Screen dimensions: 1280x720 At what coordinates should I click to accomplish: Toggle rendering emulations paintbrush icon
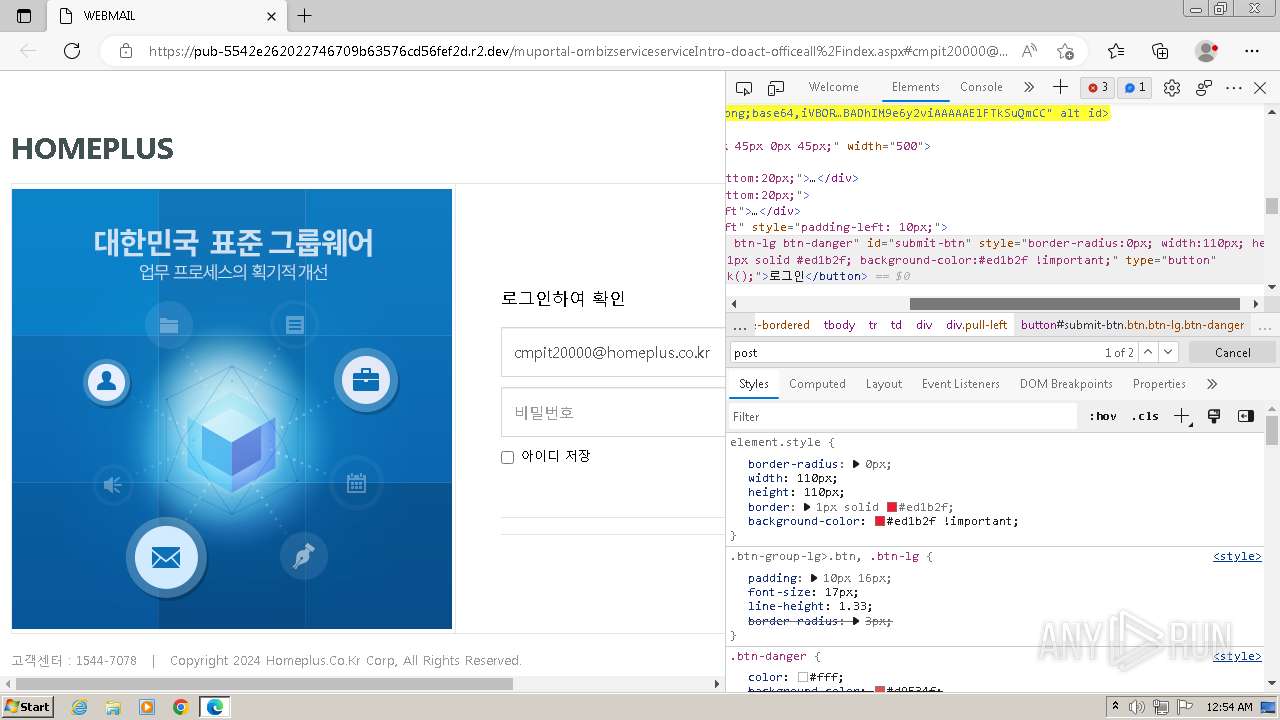[x=1214, y=416]
